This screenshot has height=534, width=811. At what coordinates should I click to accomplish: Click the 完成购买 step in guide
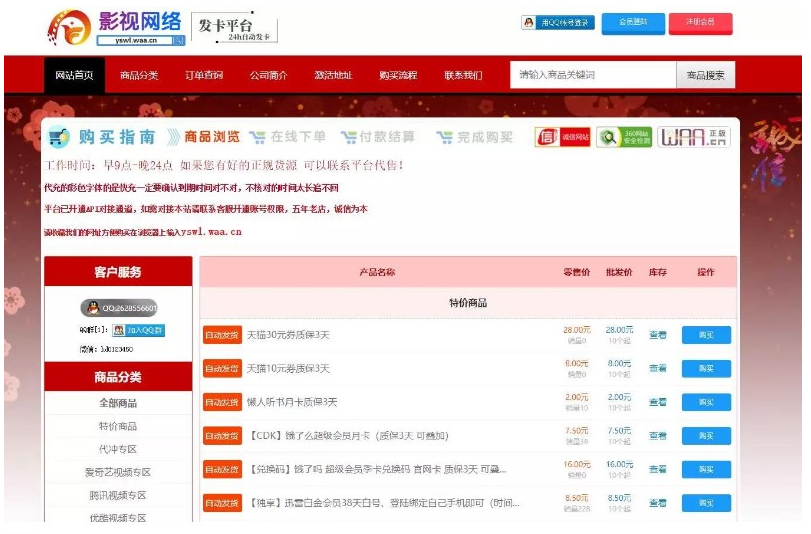coord(475,137)
